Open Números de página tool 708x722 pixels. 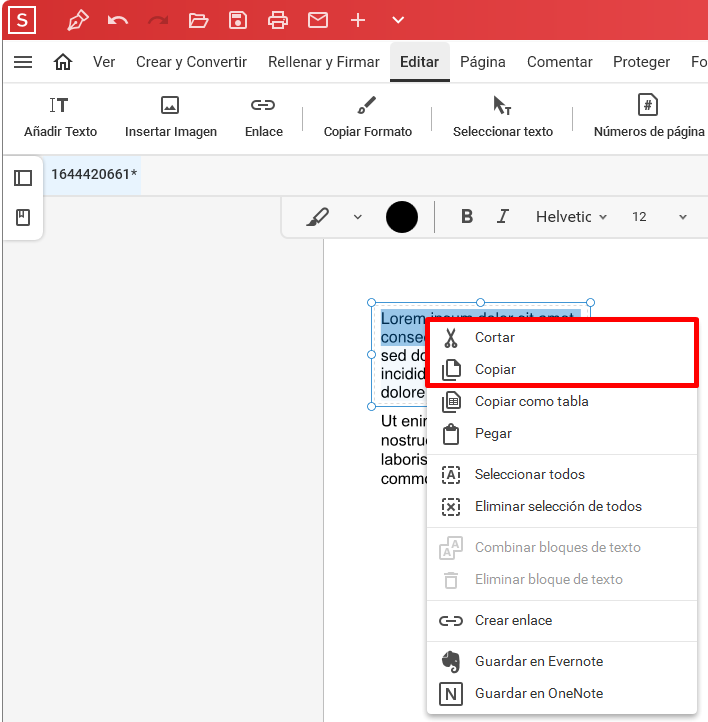point(649,117)
